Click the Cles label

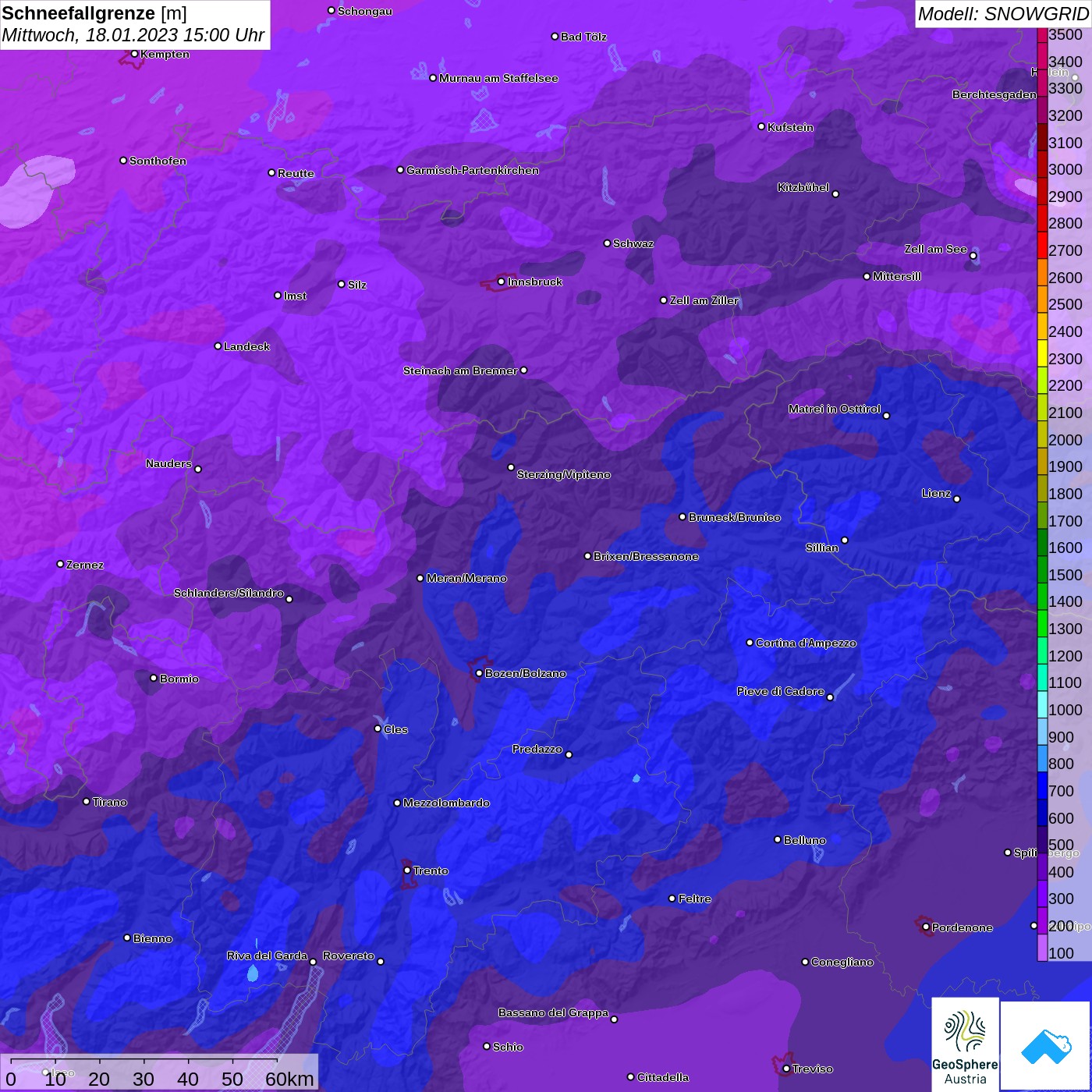tap(395, 729)
